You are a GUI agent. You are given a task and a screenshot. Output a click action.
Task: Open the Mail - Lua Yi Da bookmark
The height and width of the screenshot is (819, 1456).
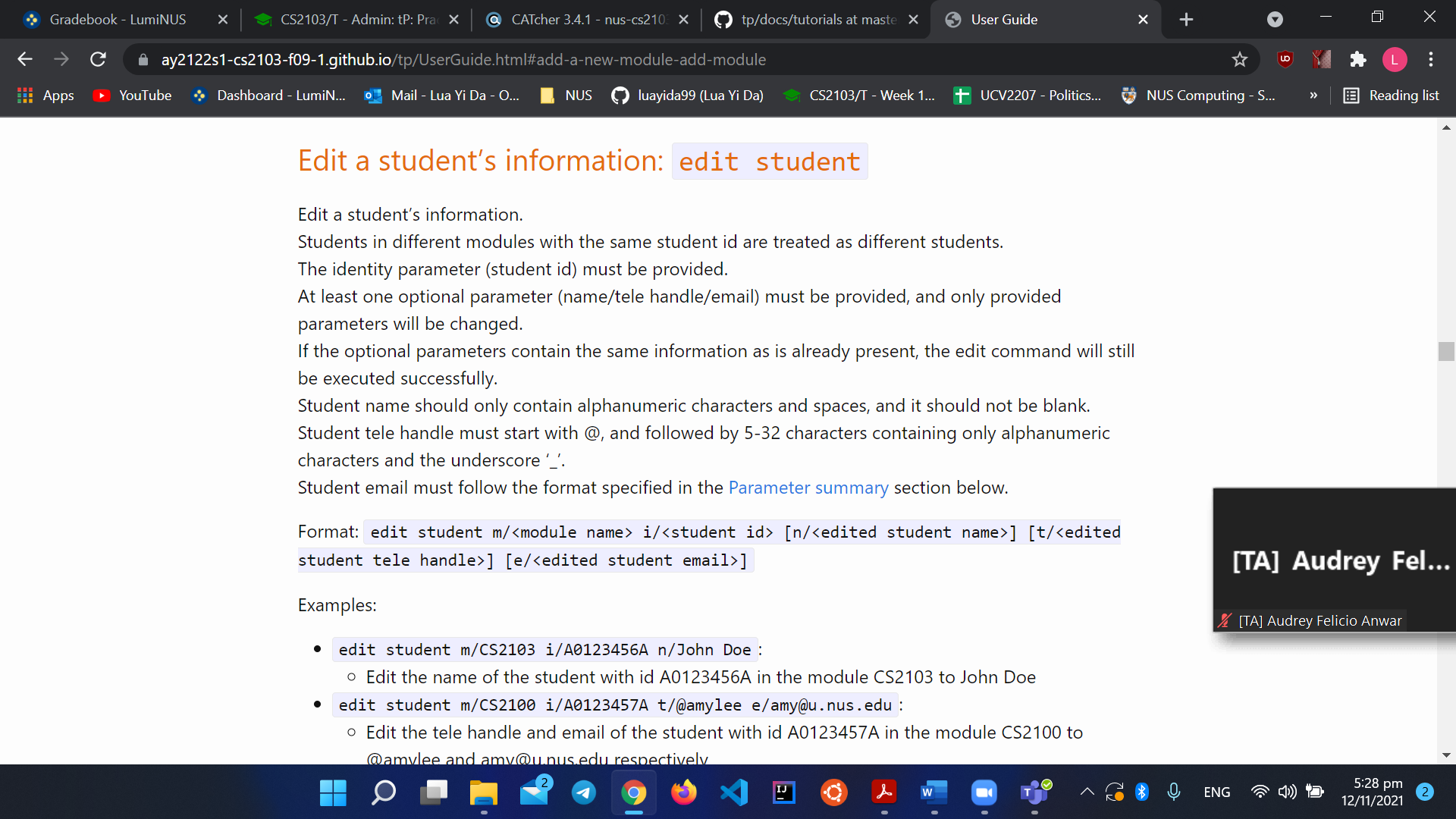pyautogui.click(x=442, y=95)
